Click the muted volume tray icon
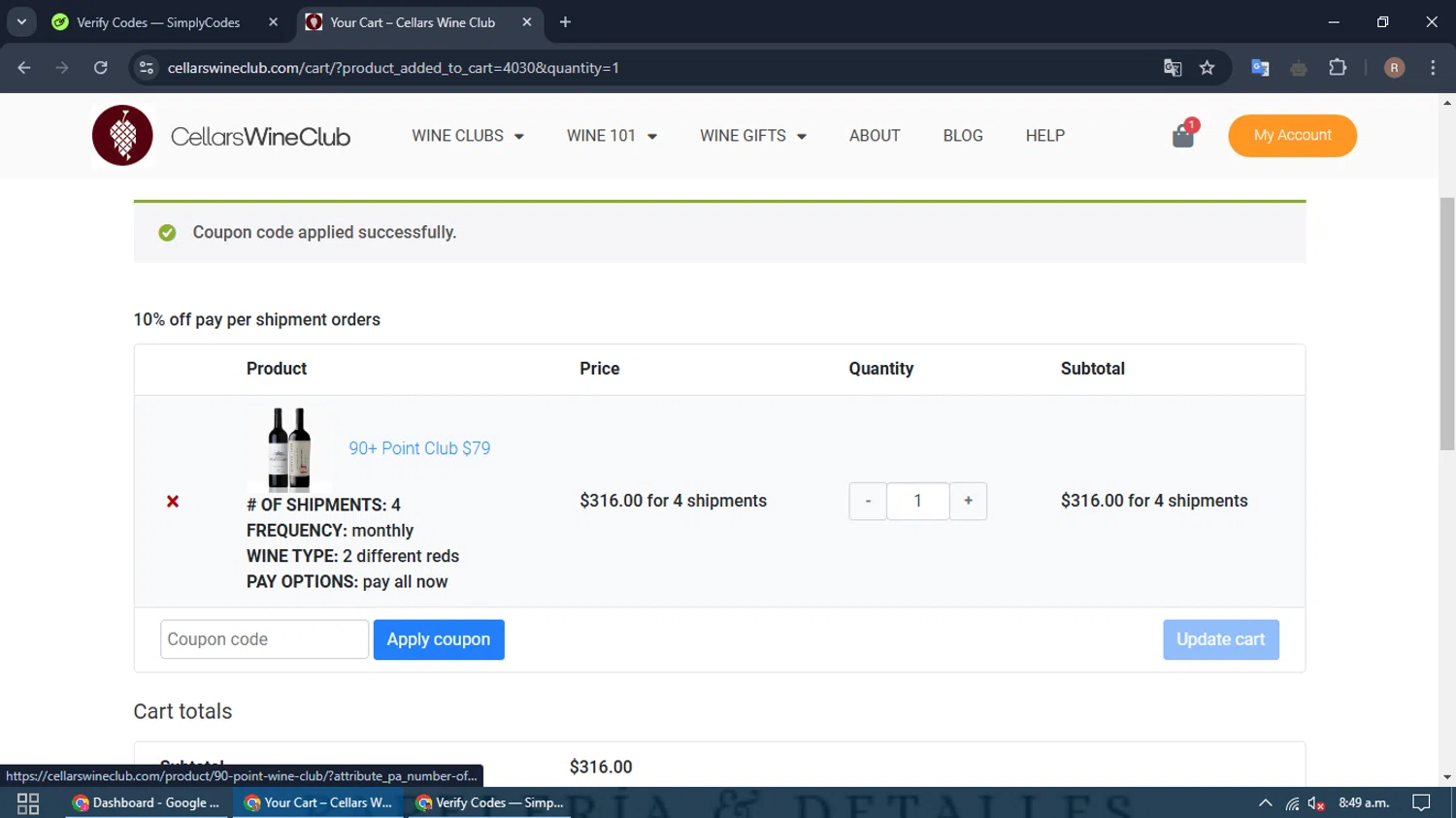 pos(1316,803)
